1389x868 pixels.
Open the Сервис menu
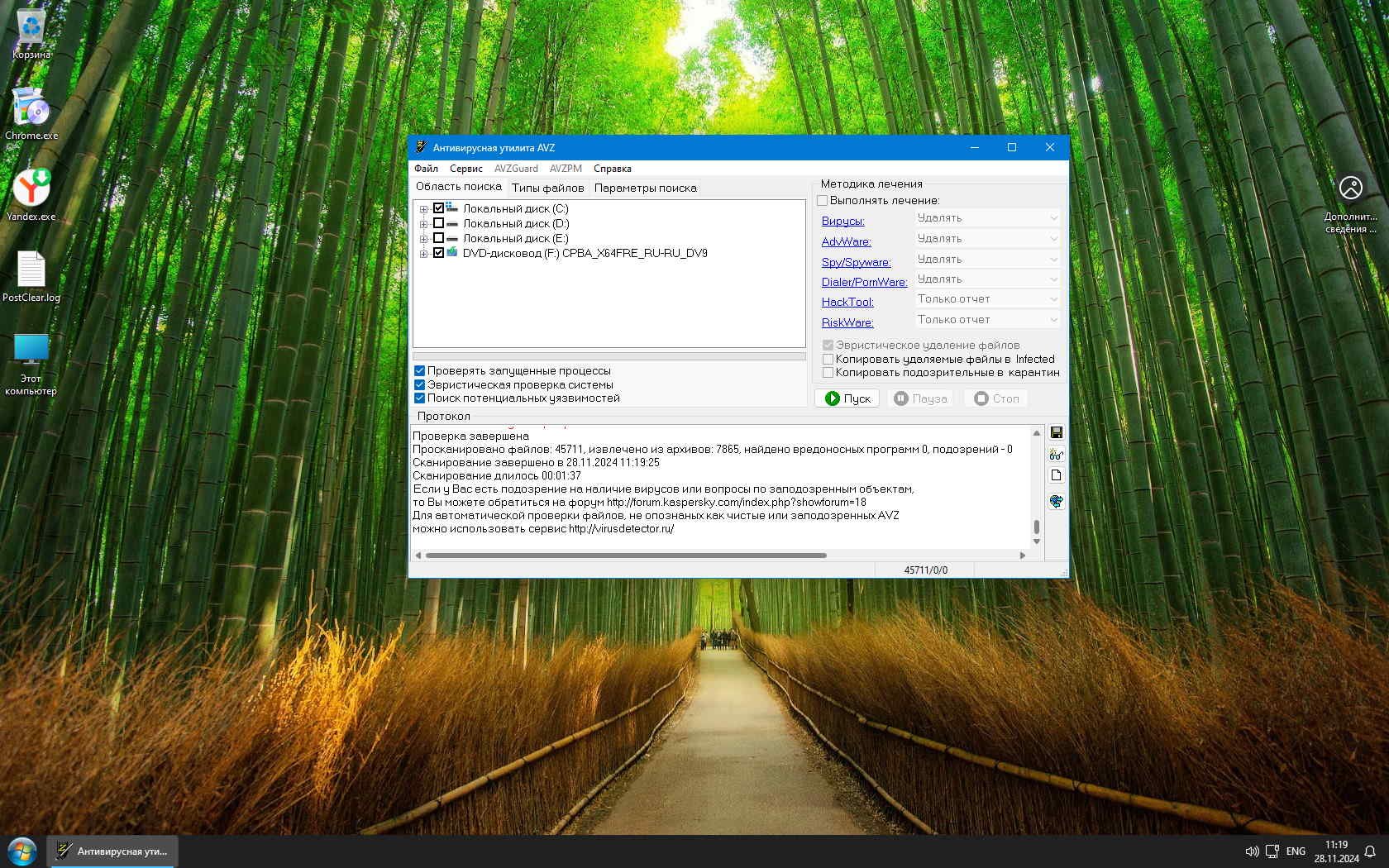pos(465,169)
